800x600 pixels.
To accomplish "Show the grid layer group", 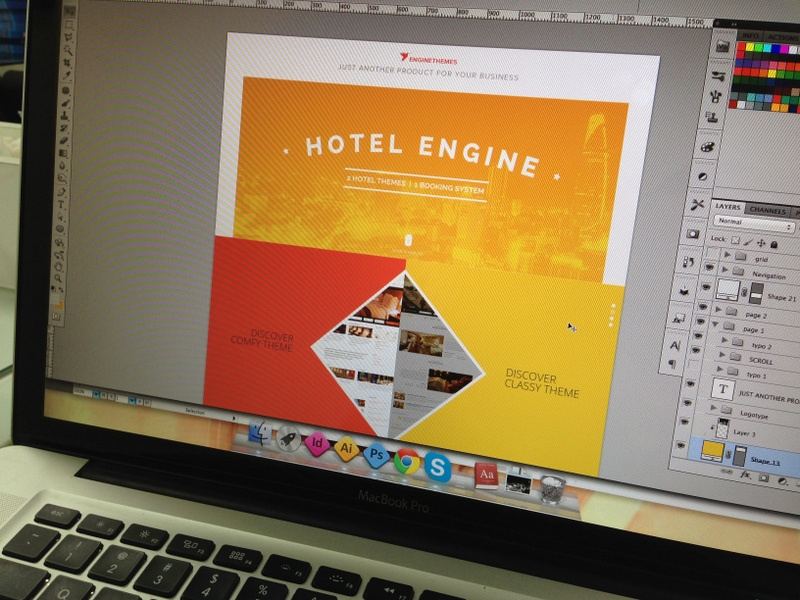I will click(x=711, y=253).
